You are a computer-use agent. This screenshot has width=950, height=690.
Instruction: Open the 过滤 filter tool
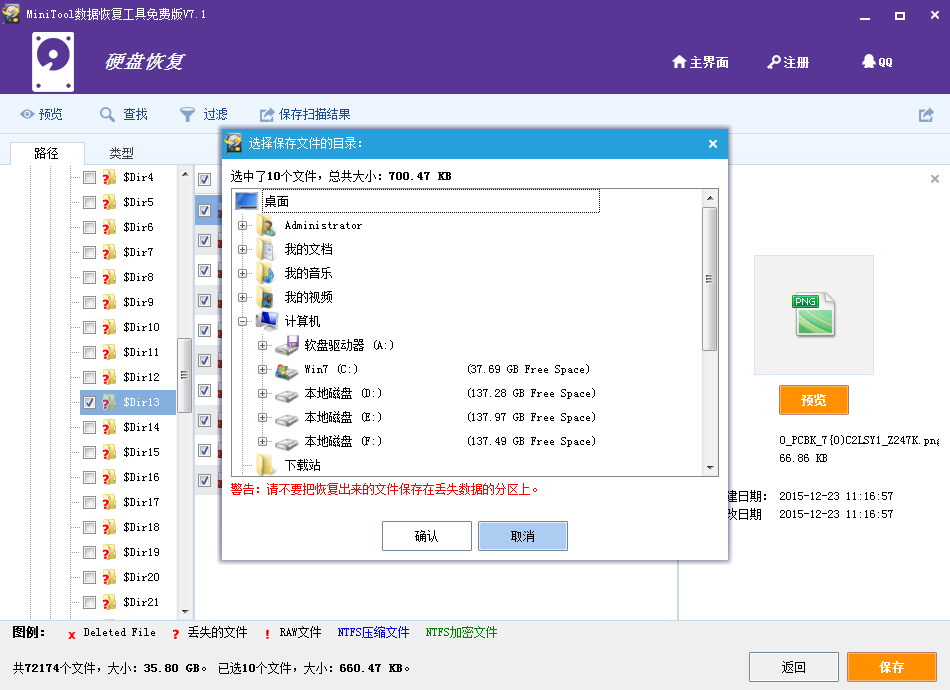(204, 114)
